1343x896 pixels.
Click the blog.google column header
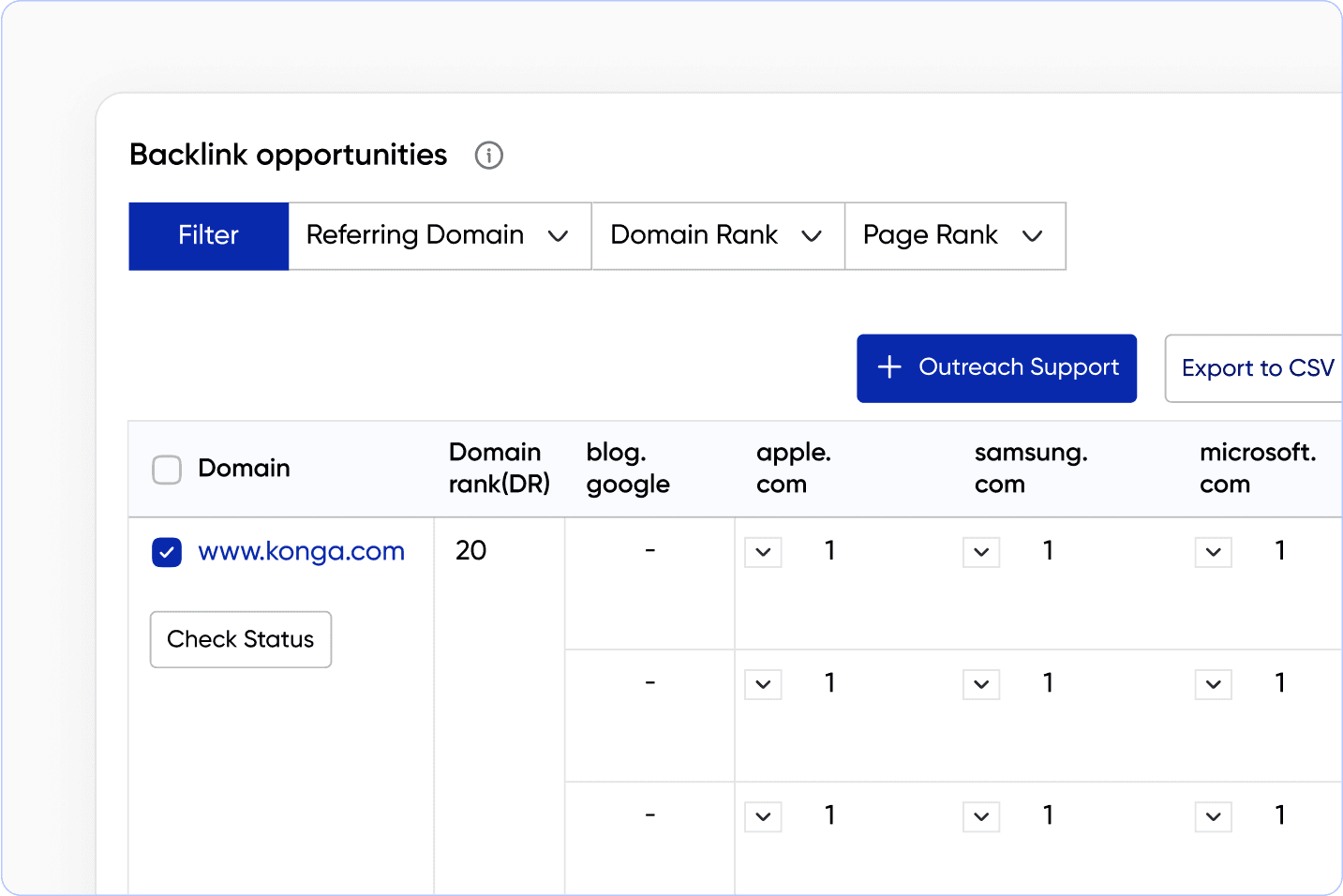click(628, 468)
